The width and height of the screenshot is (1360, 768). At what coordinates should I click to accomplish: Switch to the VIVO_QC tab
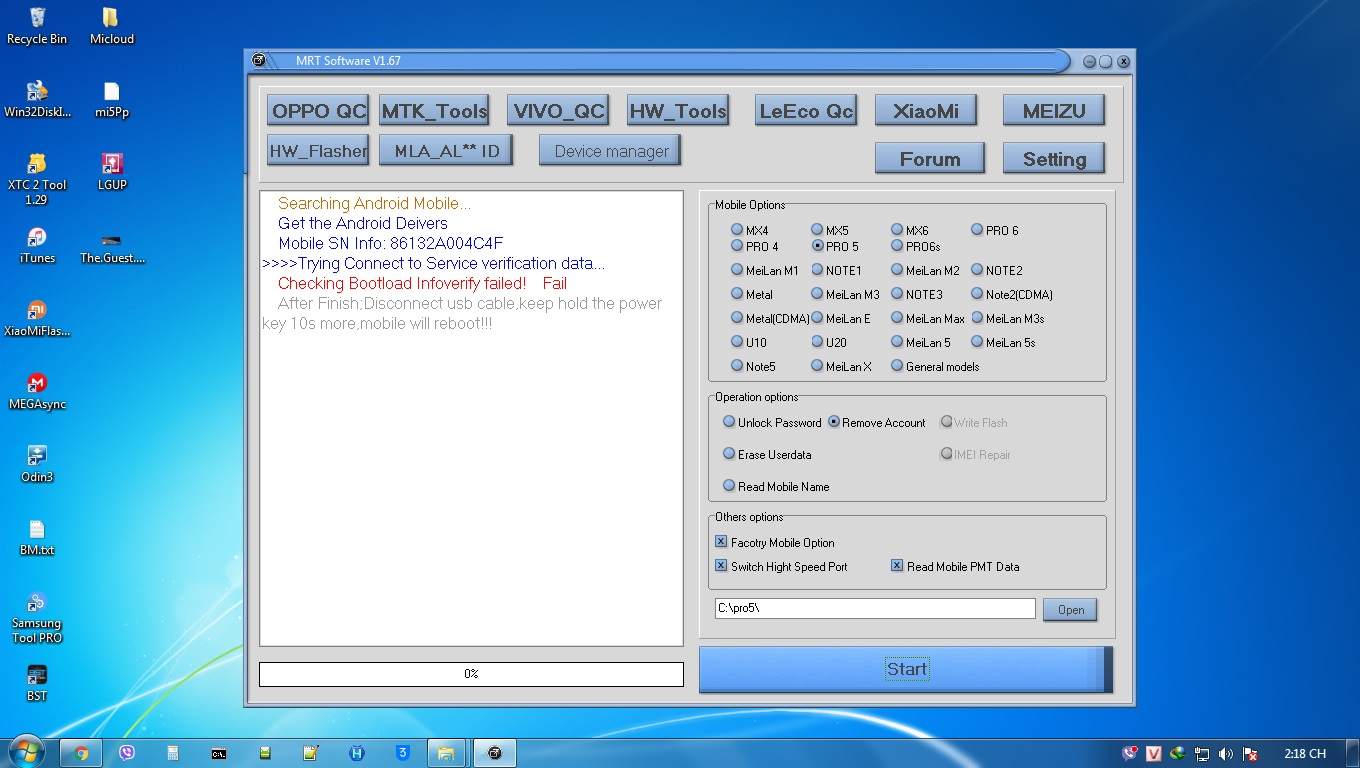coord(558,110)
